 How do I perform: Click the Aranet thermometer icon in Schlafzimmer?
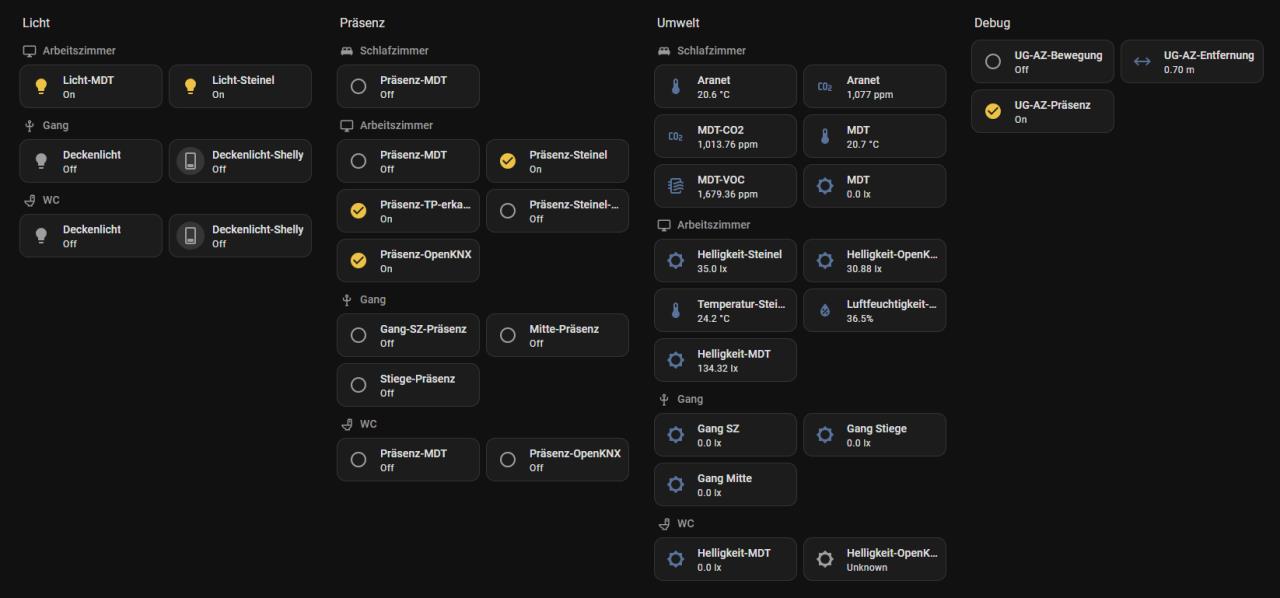(675, 86)
